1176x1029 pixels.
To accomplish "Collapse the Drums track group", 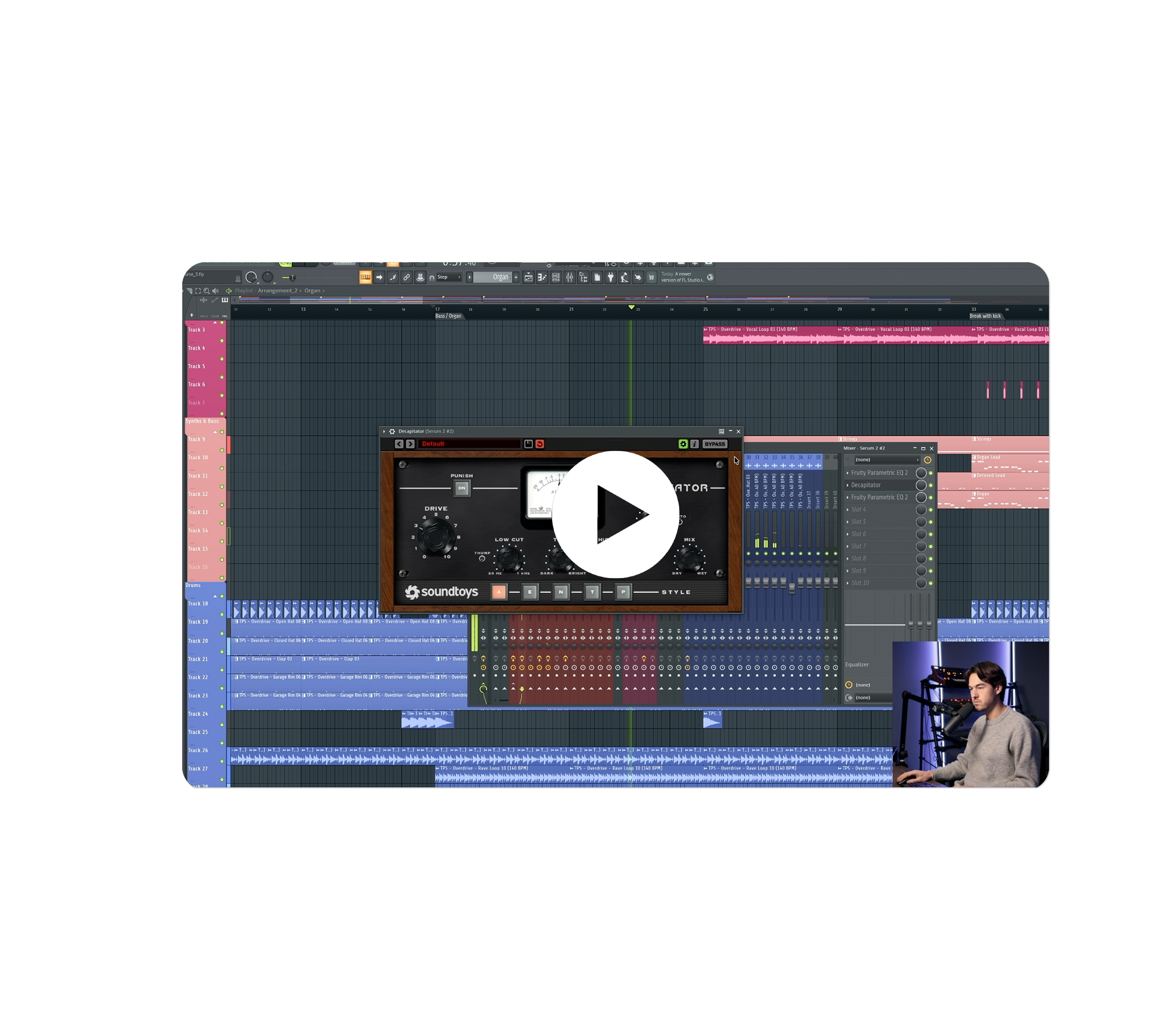I will tap(215, 596).
